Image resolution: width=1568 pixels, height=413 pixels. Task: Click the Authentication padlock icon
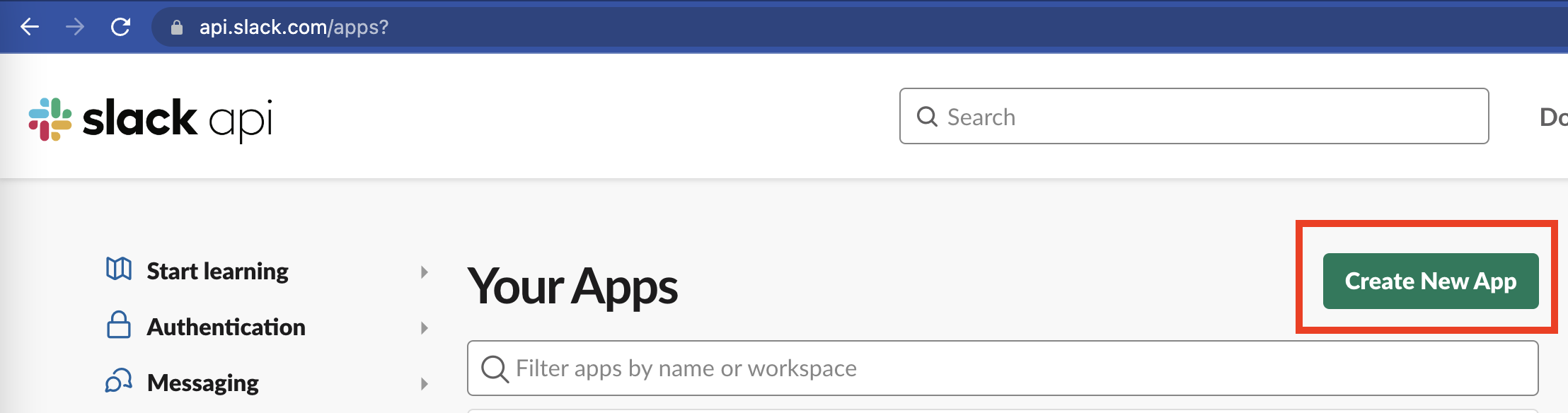click(119, 327)
